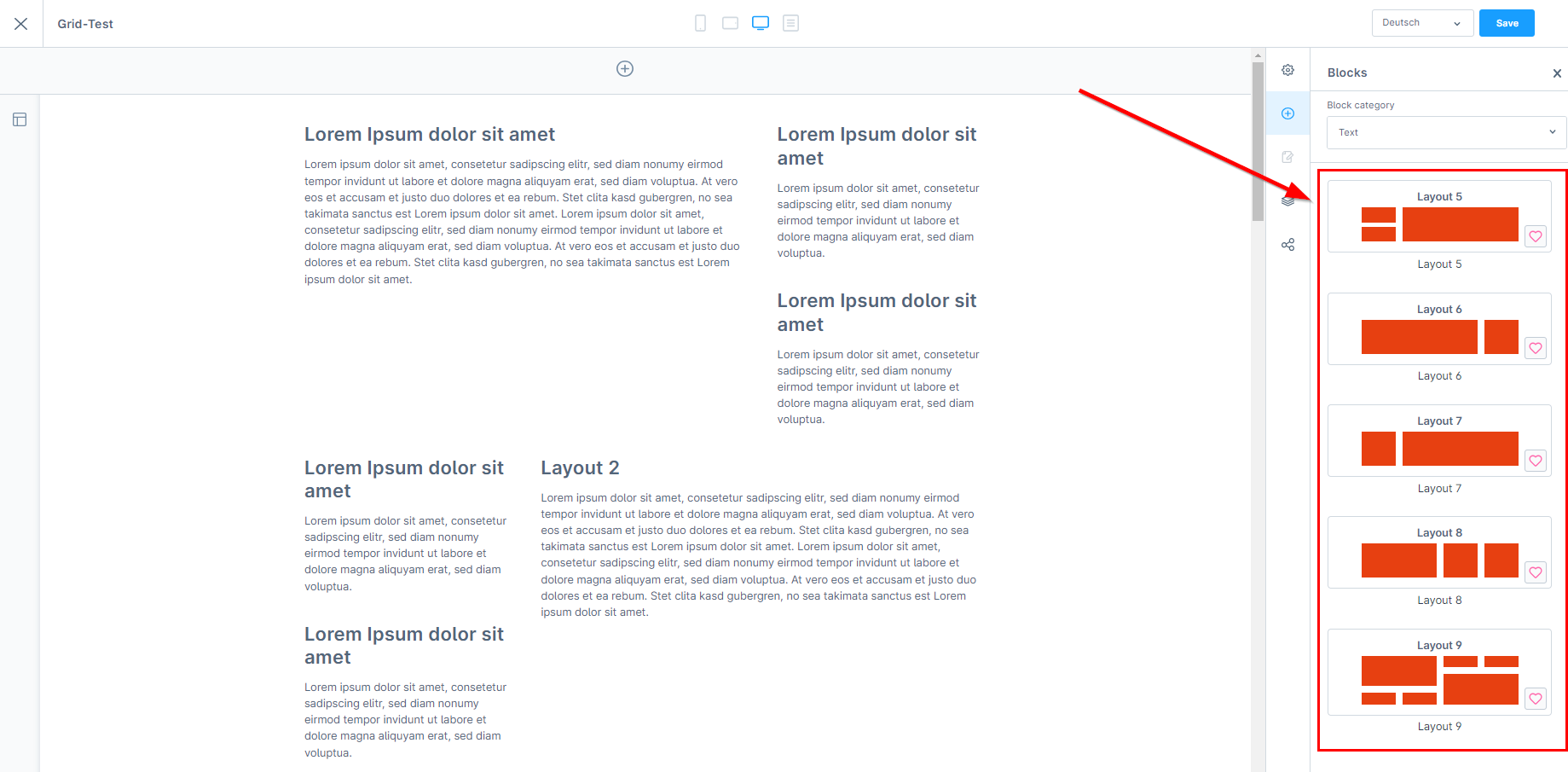The width and height of the screenshot is (1568, 772).
Task: Add a section with the plus circle icon
Action: tap(625, 69)
